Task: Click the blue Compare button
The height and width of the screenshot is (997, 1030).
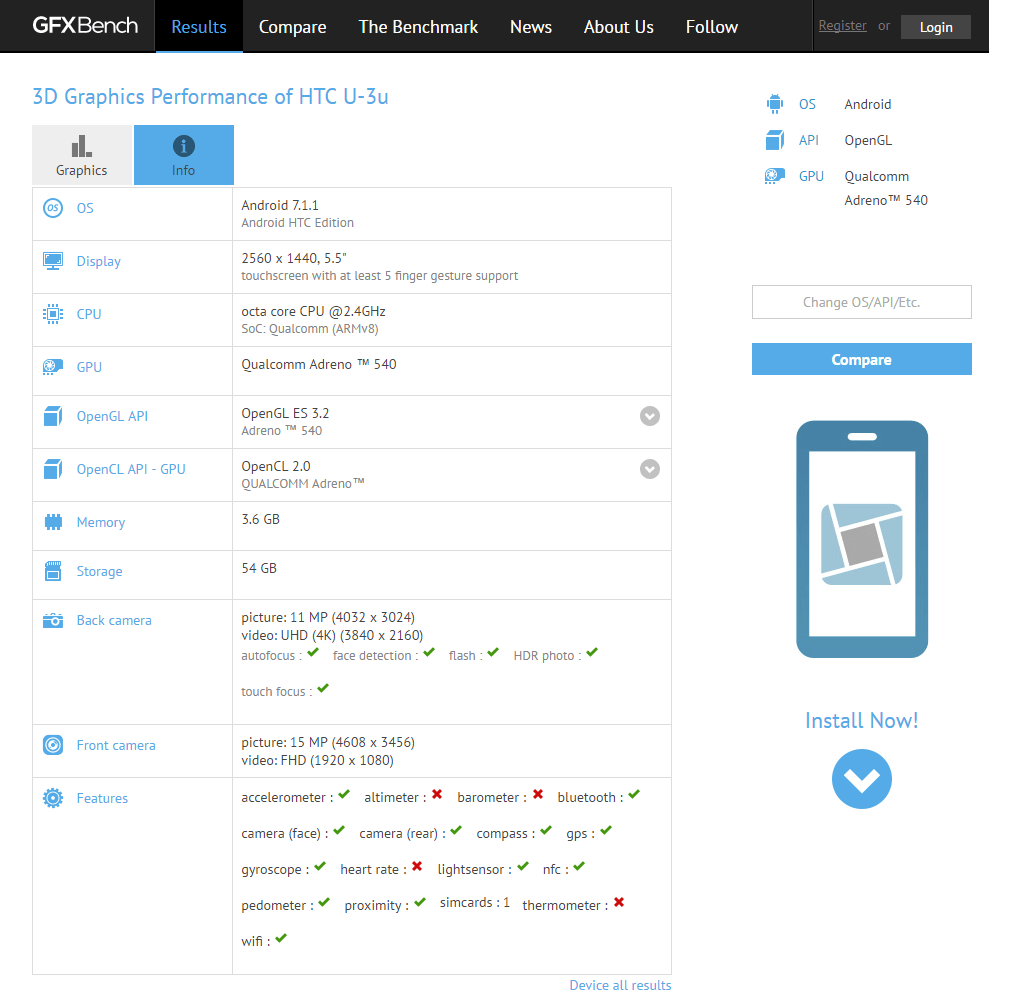Action: coord(862,359)
